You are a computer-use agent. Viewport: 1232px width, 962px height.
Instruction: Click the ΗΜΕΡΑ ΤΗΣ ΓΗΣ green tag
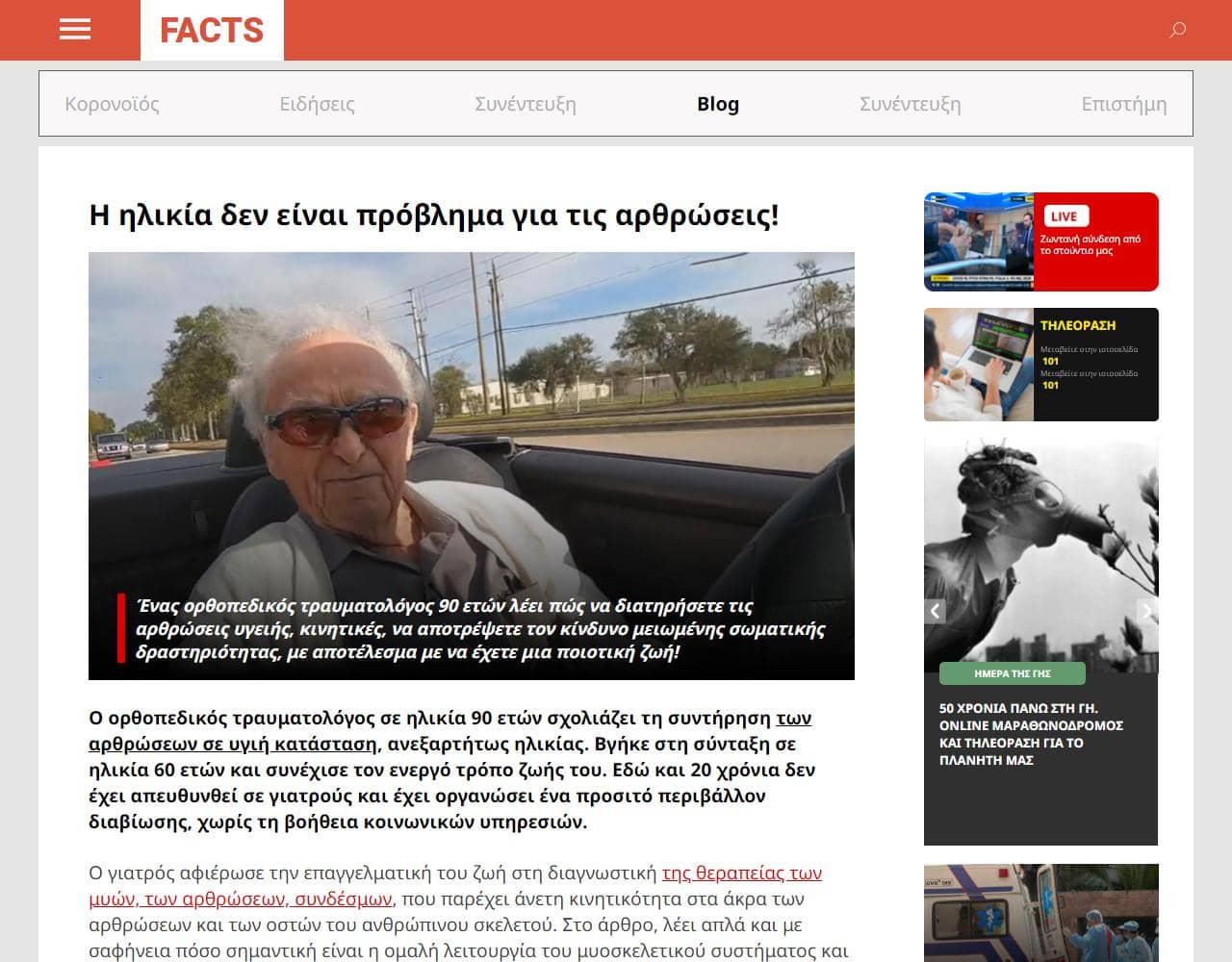(x=1012, y=673)
